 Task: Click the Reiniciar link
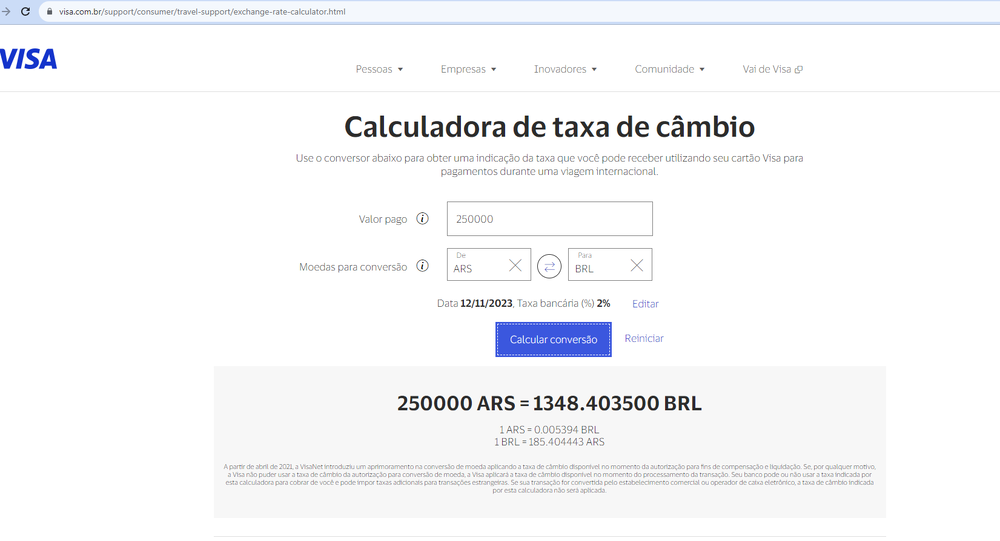click(644, 339)
